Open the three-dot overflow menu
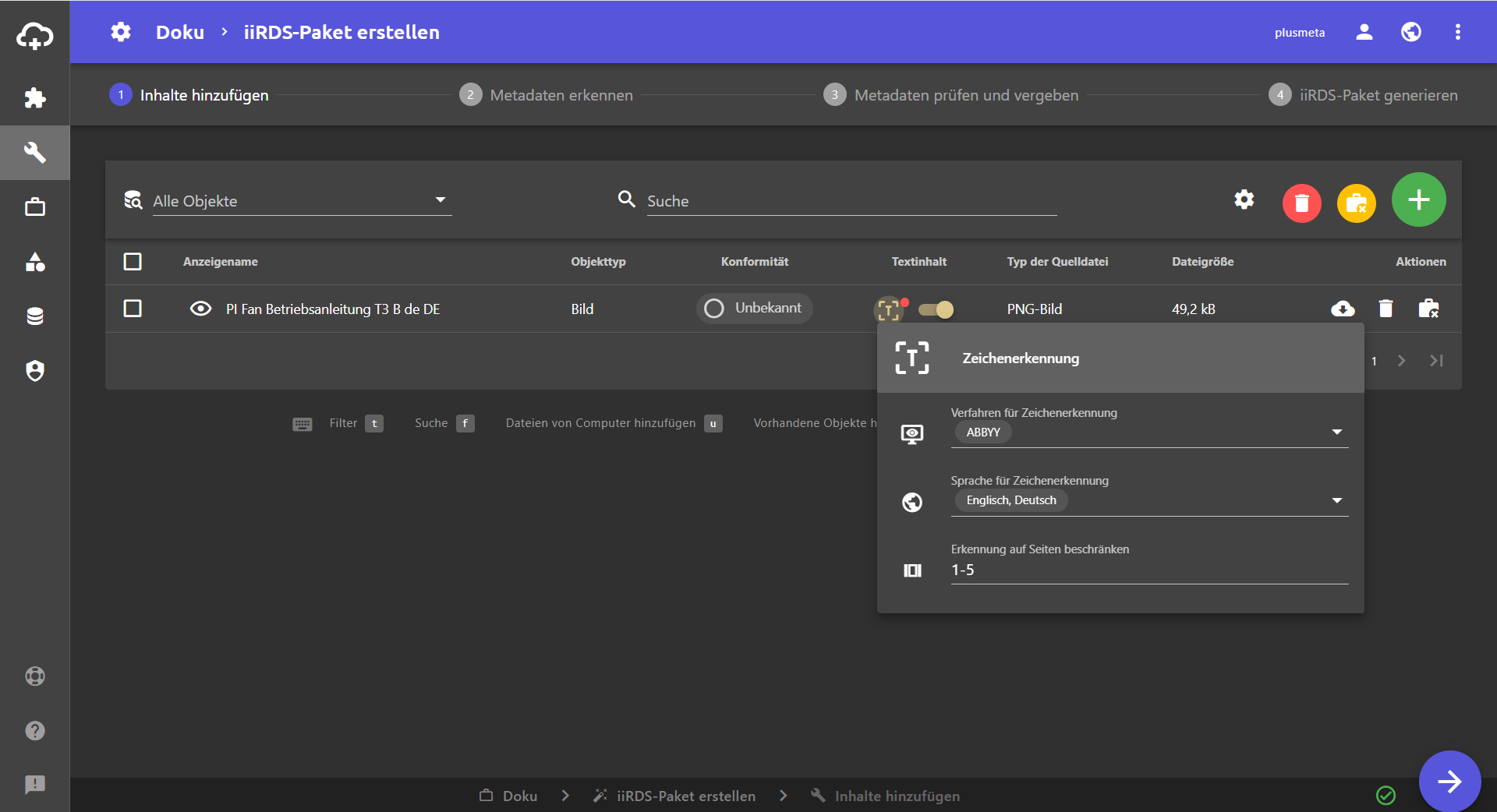The height and width of the screenshot is (812, 1497). click(x=1458, y=32)
